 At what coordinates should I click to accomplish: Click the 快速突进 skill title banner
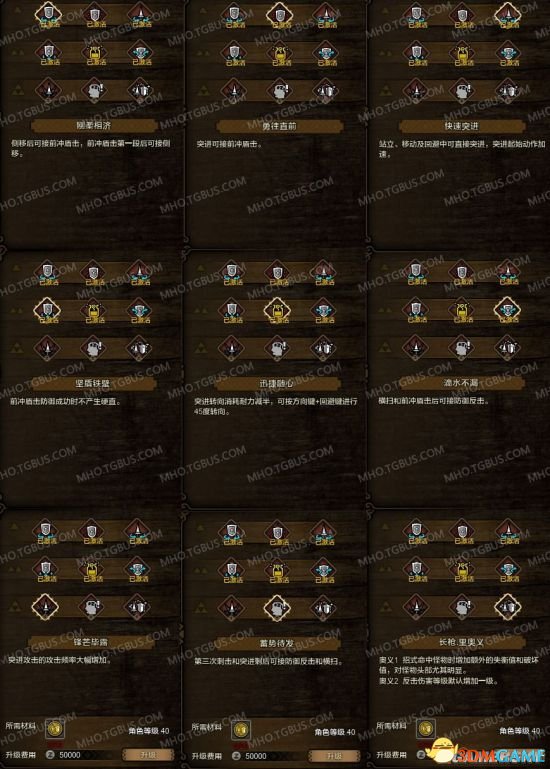click(461, 127)
